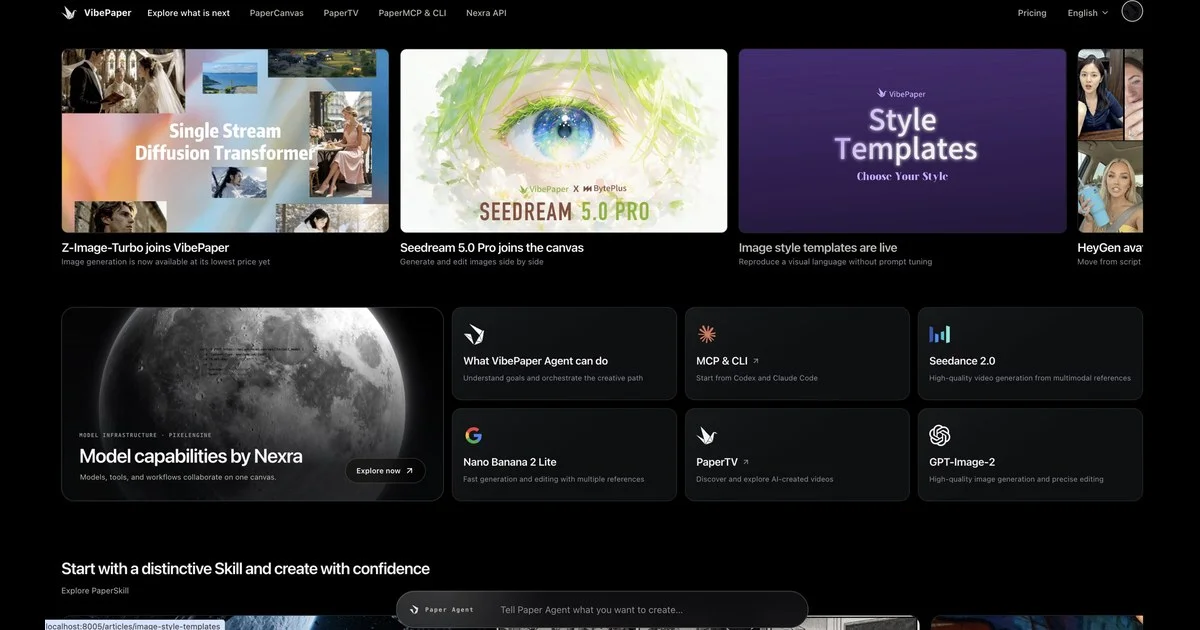Open the user profile avatar circle

click(1132, 12)
